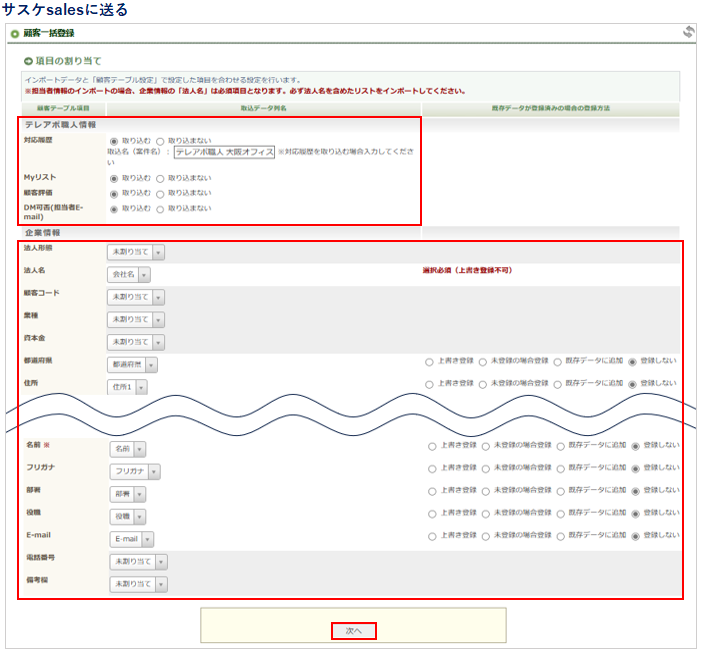The image size is (701, 654).
Task: Choose 上書き登録 for 部署 row
Action: [432, 492]
